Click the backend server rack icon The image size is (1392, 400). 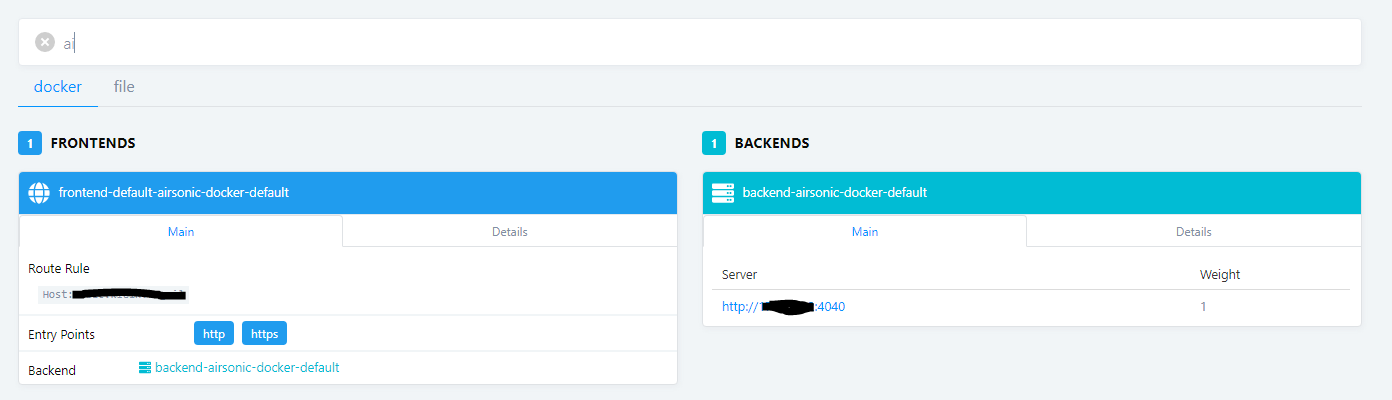tap(723, 192)
